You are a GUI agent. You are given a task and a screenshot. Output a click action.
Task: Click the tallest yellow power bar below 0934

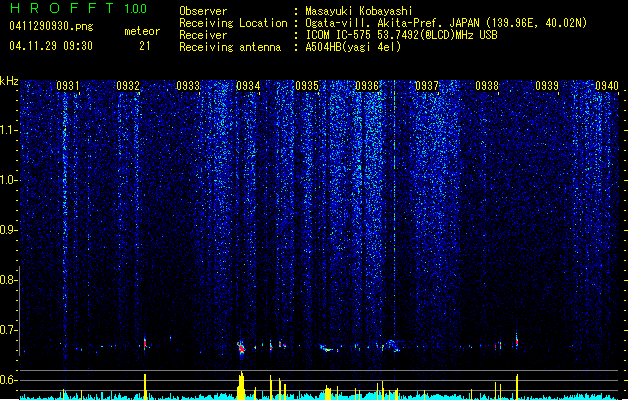tap(241, 385)
